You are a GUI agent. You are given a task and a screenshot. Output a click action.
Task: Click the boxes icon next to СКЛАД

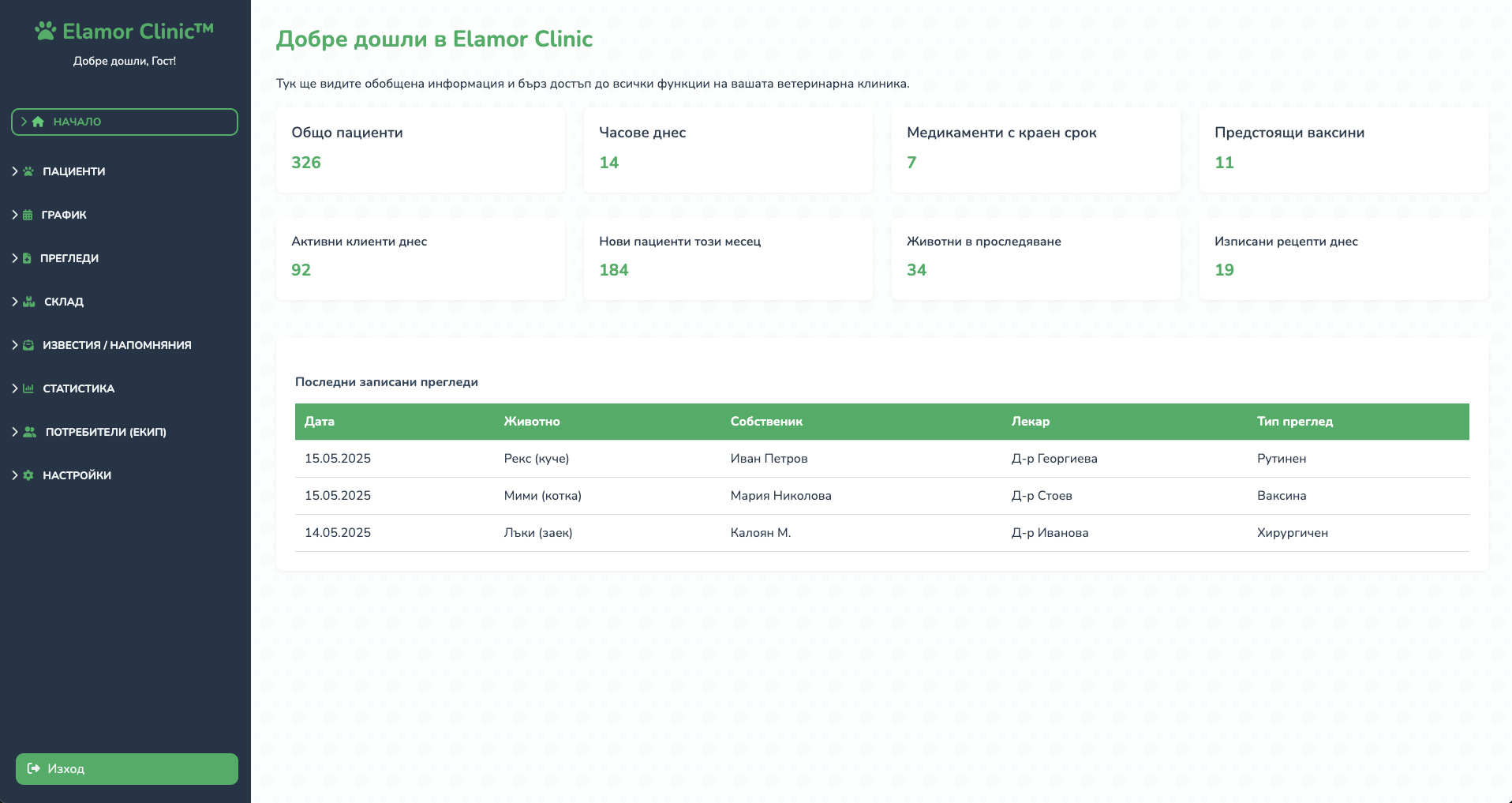(29, 302)
